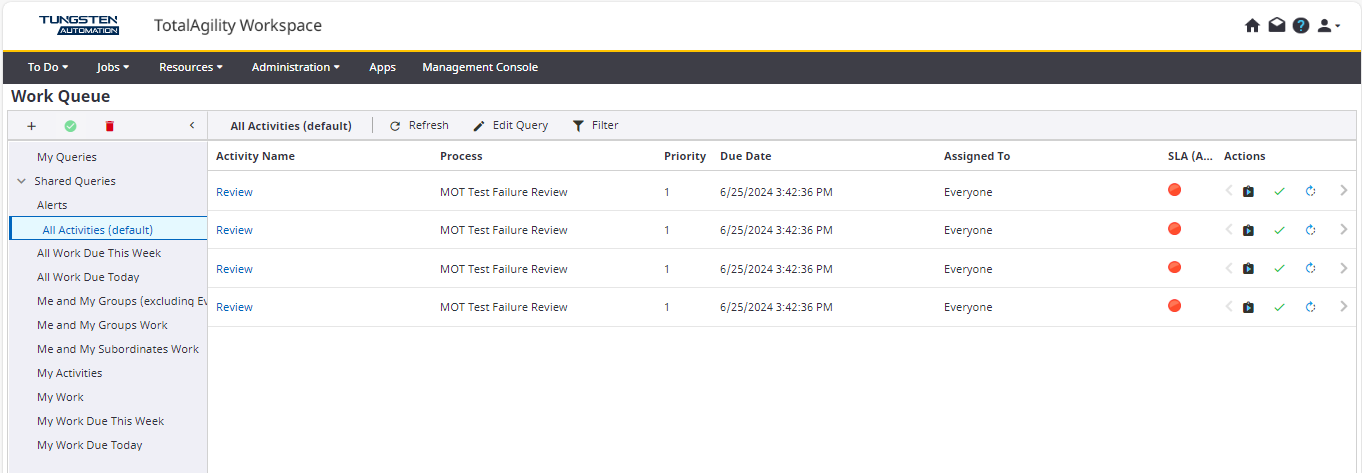This screenshot has height=473, width=1362.
Task: Click third row MOT Test Failure Review cell
Action: (504, 269)
